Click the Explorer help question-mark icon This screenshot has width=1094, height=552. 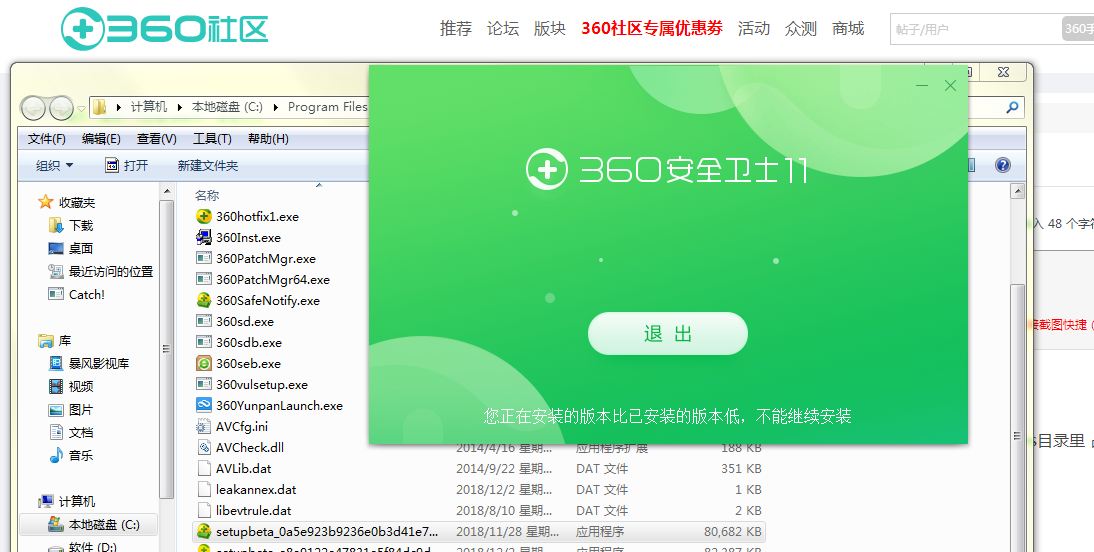tap(1003, 165)
